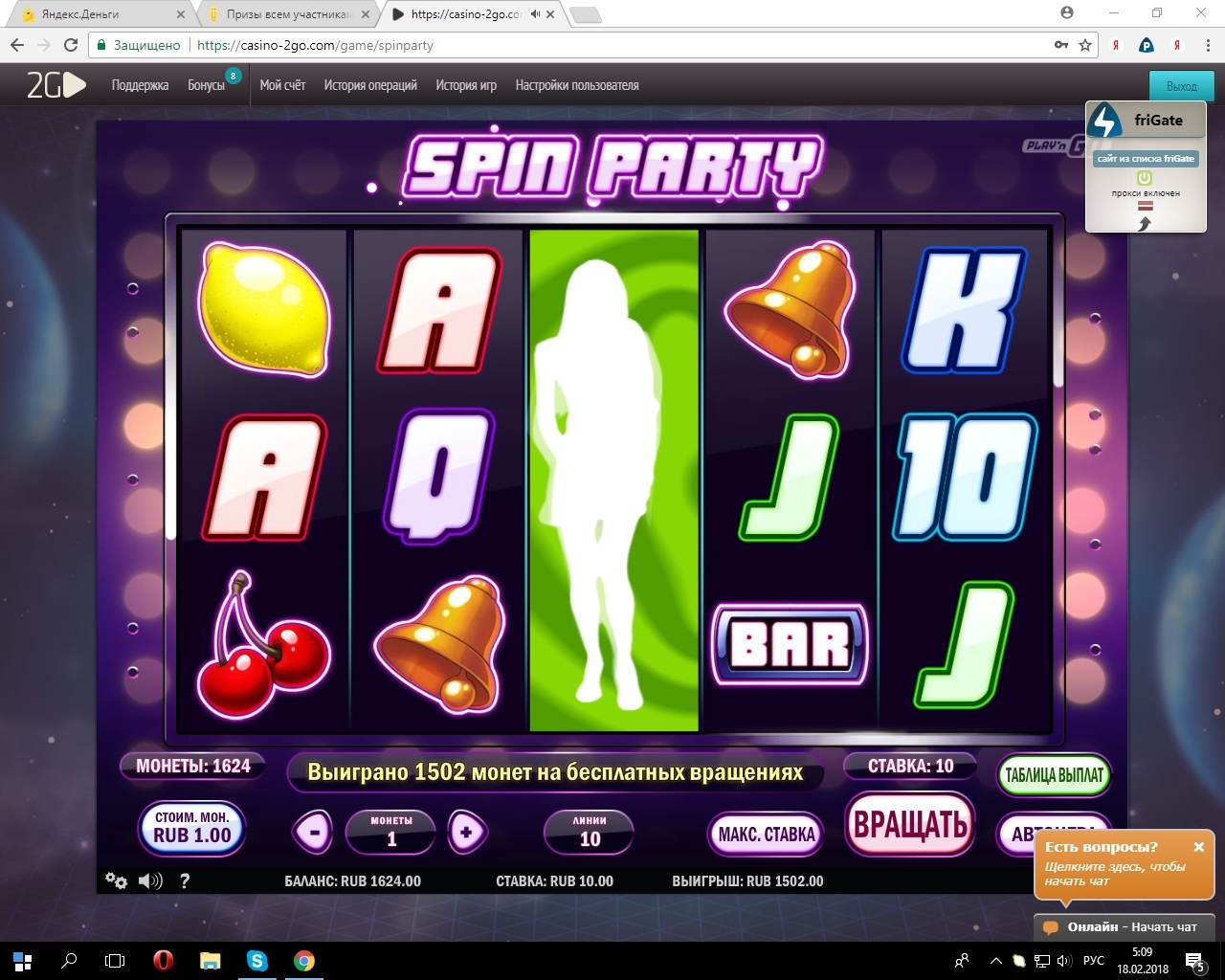Image resolution: width=1225 pixels, height=980 pixels.
Task: Toggle friGate proxy power button
Action: pos(1145,178)
